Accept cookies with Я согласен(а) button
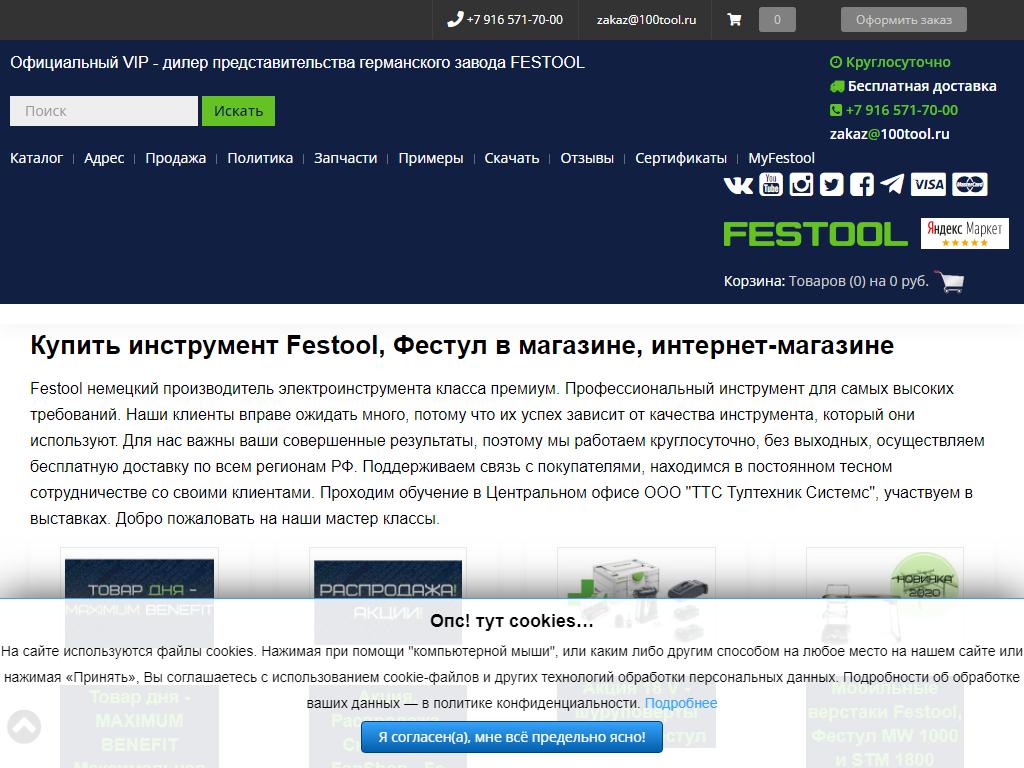1024x768 pixels. pos(512,737)
